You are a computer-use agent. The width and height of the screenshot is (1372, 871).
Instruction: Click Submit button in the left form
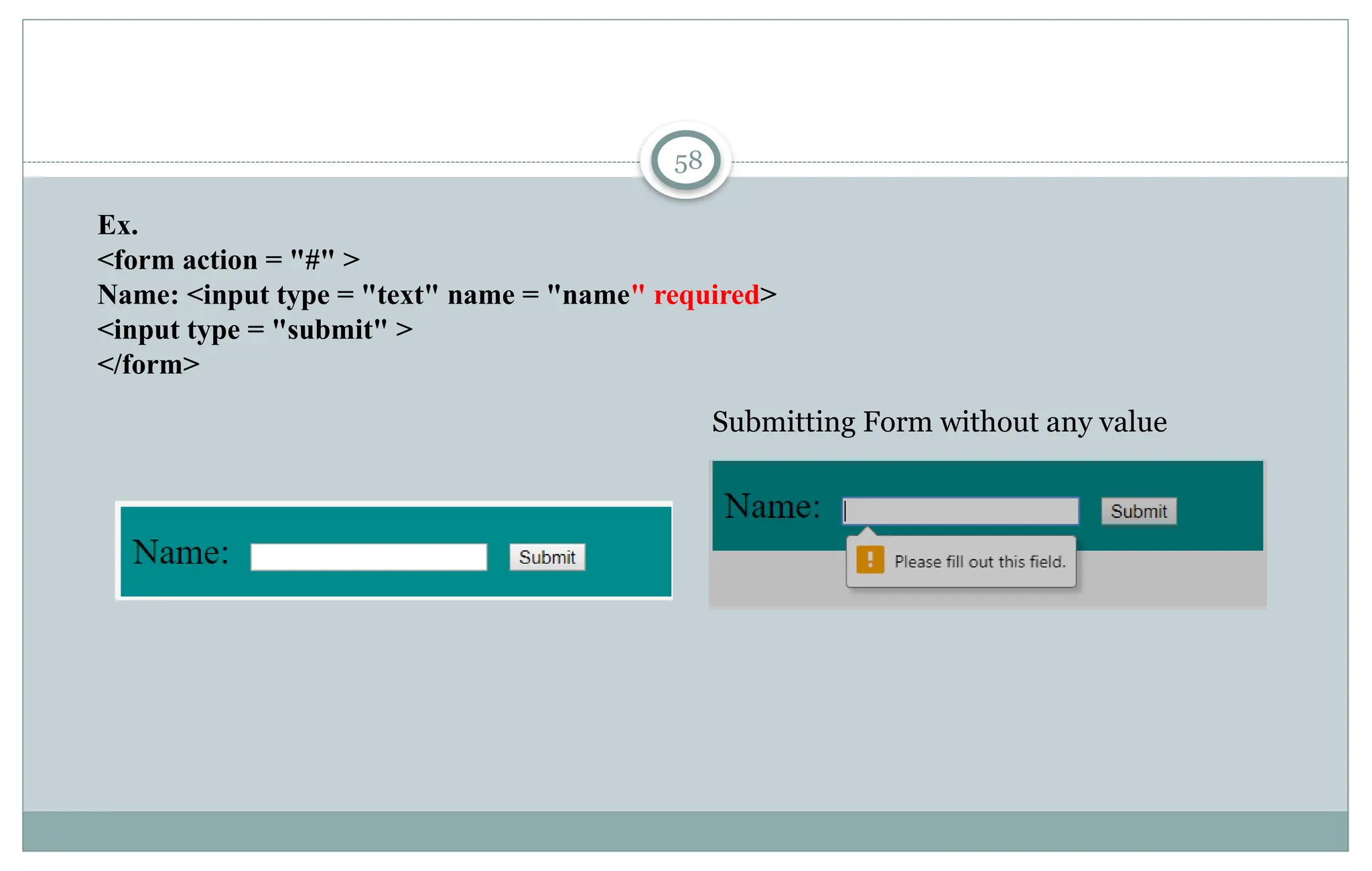[x=547, y=557]
